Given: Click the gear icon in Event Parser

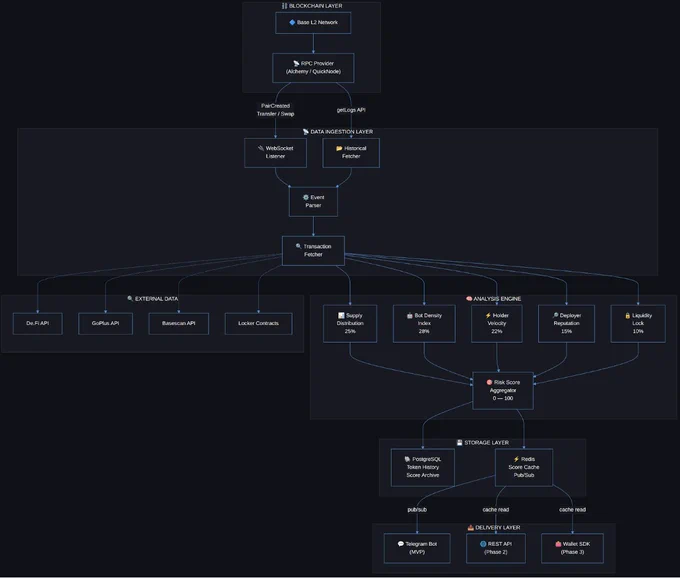Looking at the screenshot, I should pyautogui.click(x=305, y=197).
